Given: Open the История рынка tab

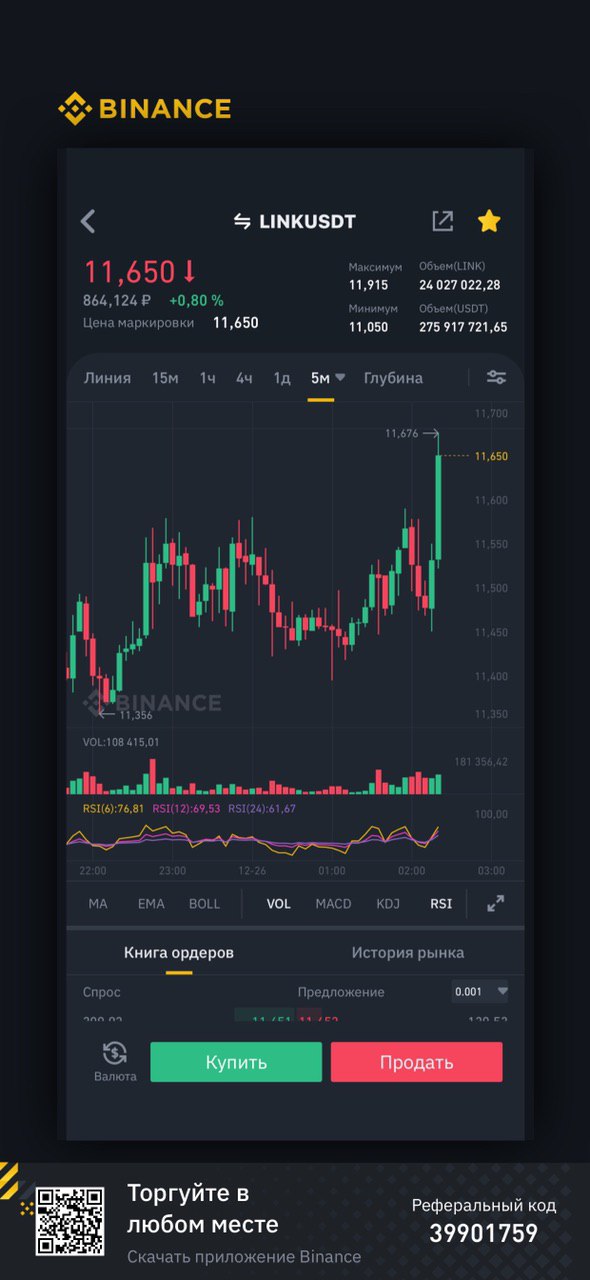Looking at the screenshot, I should [407, 952].
